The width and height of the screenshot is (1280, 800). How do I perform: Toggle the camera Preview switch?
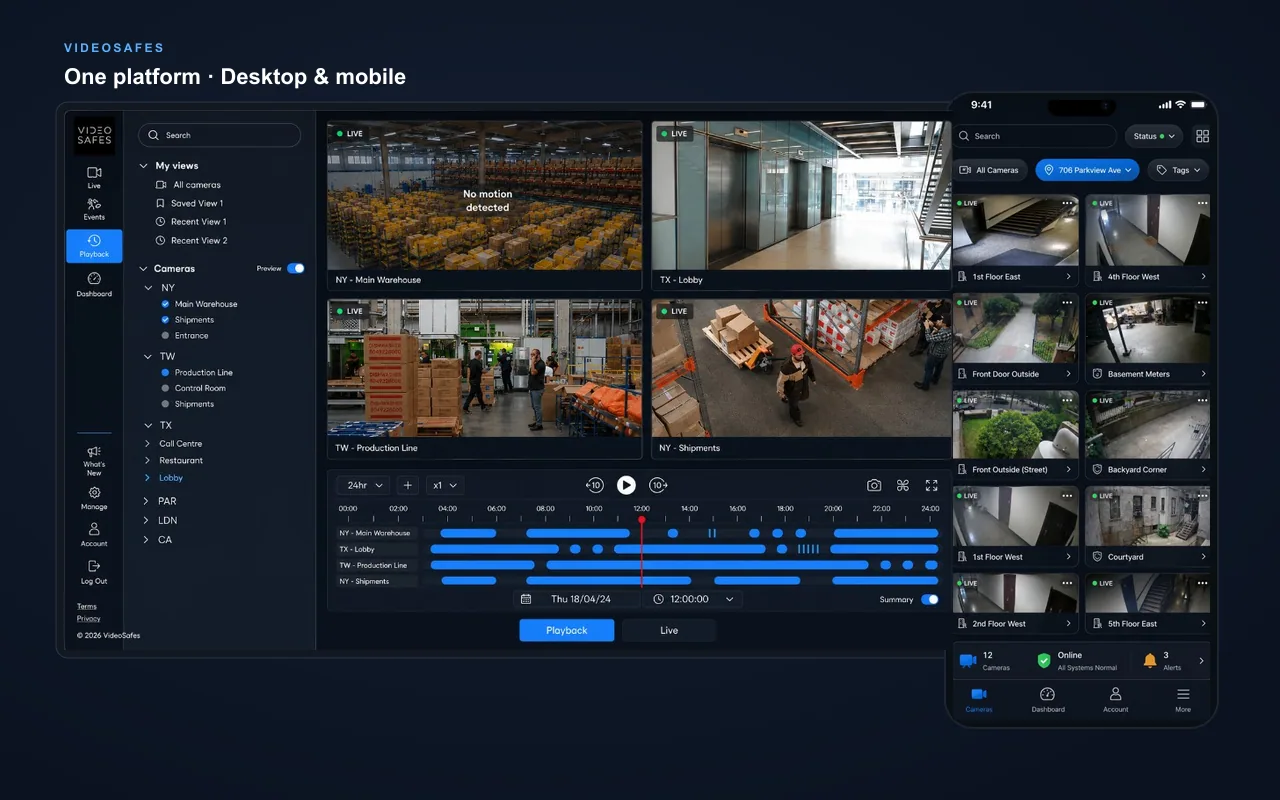tap(295, 268)
